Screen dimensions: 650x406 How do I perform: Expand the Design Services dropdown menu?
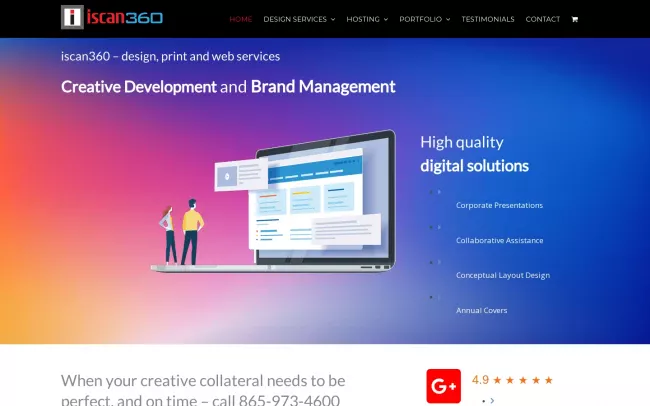click(299, 19)
